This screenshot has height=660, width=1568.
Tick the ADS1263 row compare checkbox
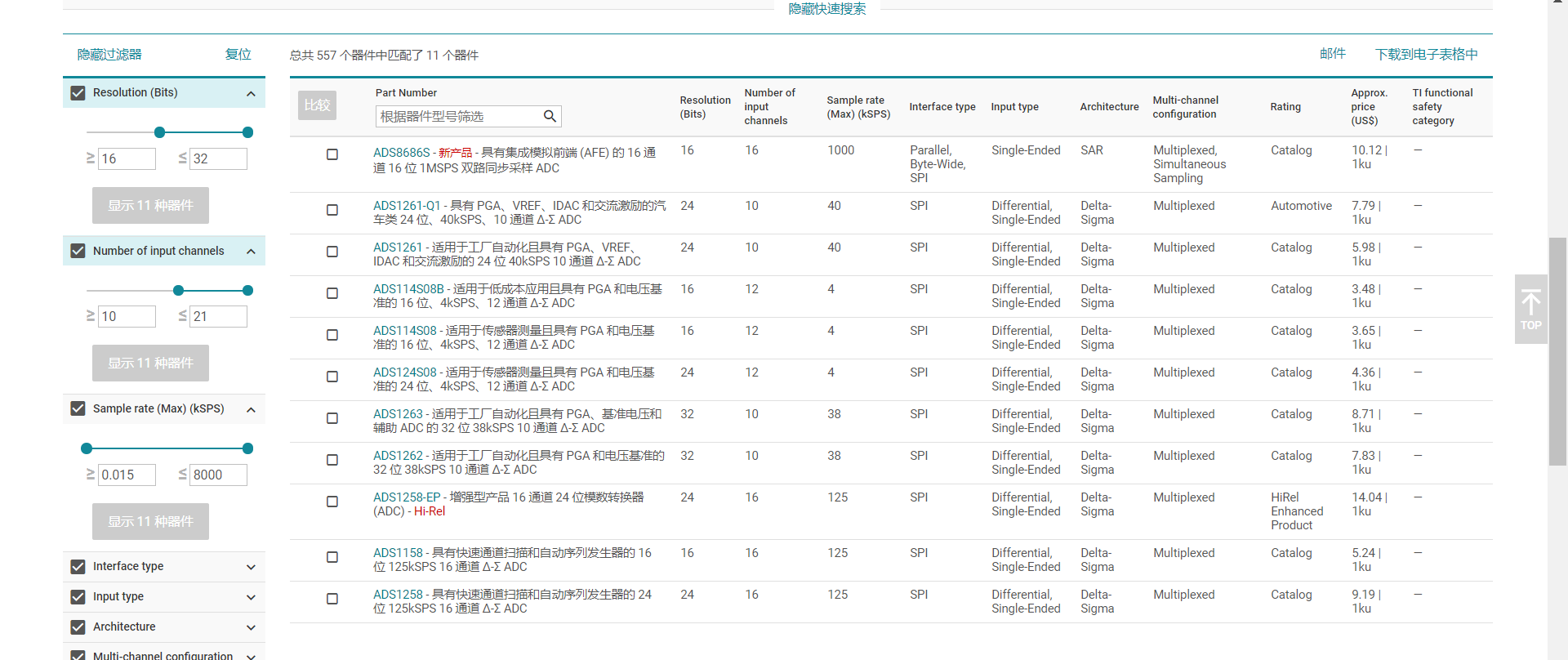click(332, 418)
